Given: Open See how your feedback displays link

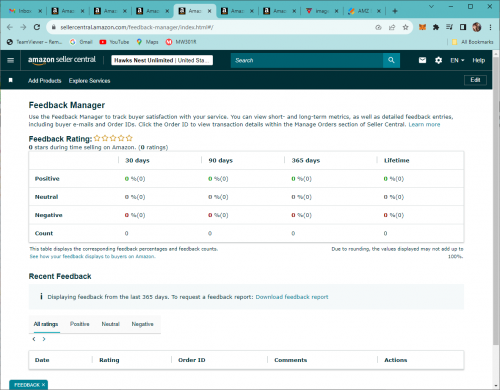Looking at the screenshot, I should pos(92,256).
